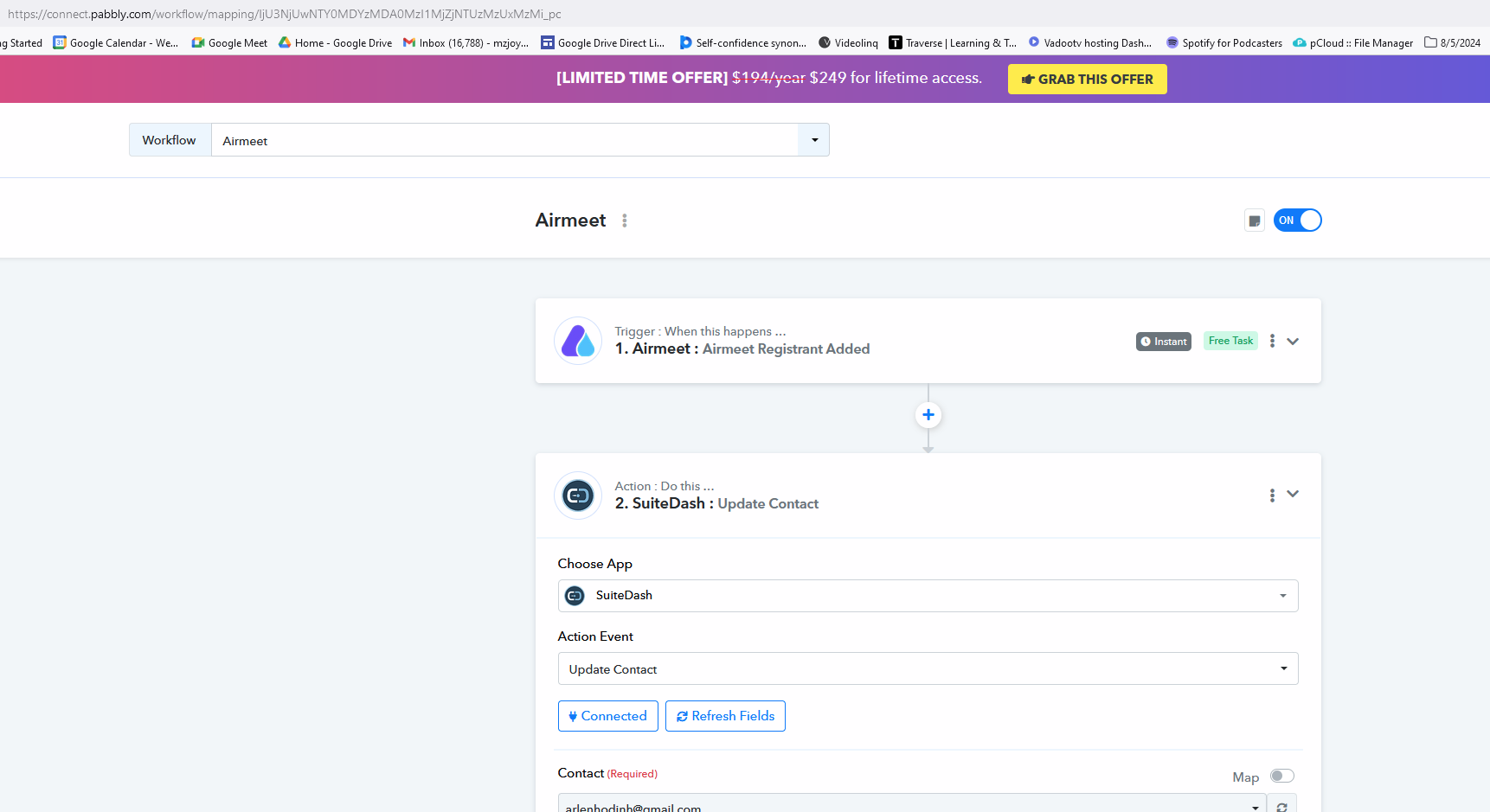The image size is (1490, 812).
Task: Open the Workflow selector showing Airmeet
Action: (520, 140)
